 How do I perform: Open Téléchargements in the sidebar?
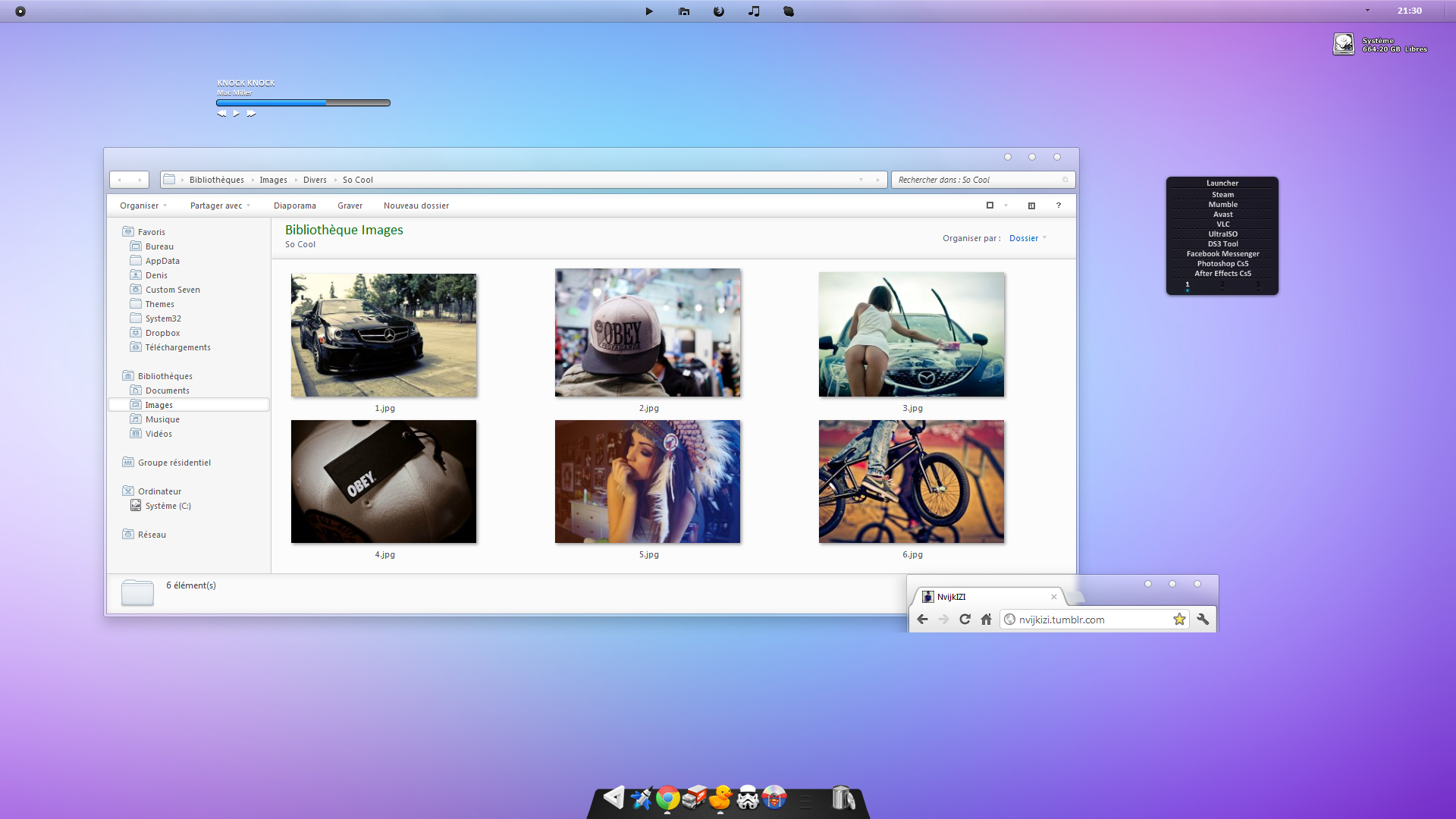point(177,347)
